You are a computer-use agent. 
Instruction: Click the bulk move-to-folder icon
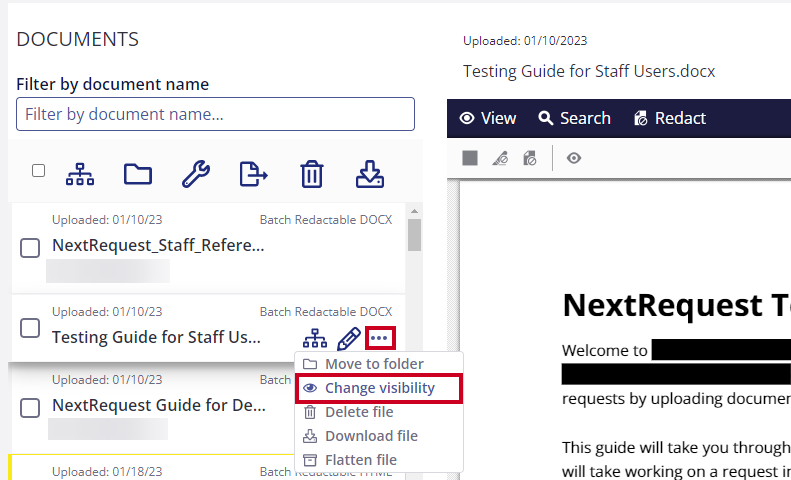tap(138, 174)
